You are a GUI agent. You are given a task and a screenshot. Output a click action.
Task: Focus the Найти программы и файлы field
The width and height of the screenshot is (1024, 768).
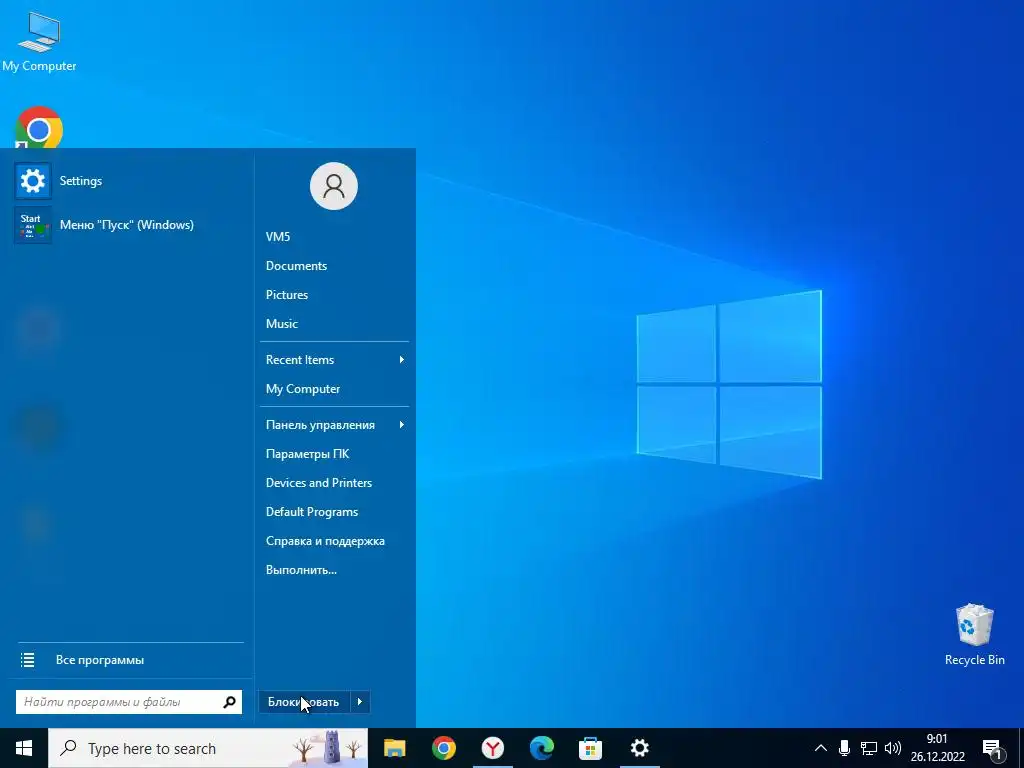129,702
